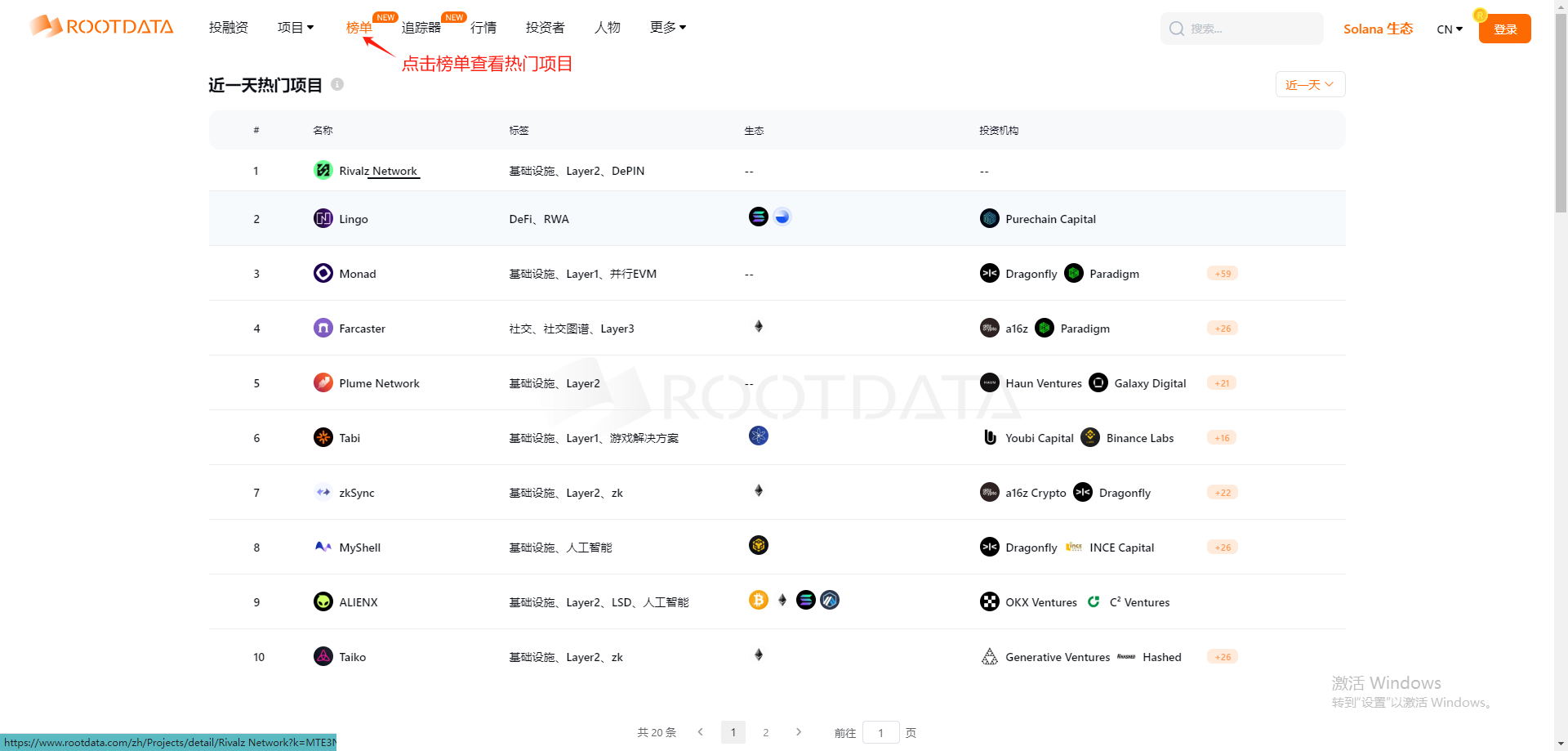The image size is (1568, 751).
Task: Click the RootData logo
Action: pyautogui.click(x=101, y=26)
